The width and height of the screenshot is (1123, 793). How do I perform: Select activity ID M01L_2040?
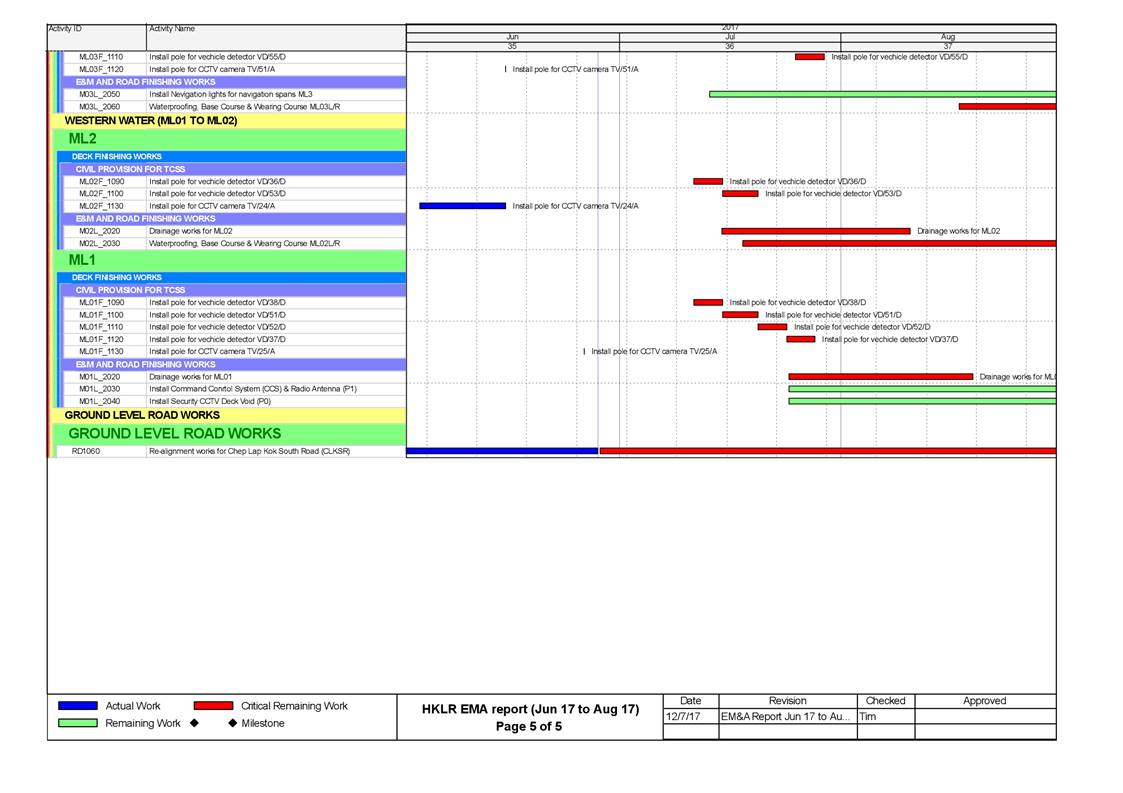click(100, 401)
